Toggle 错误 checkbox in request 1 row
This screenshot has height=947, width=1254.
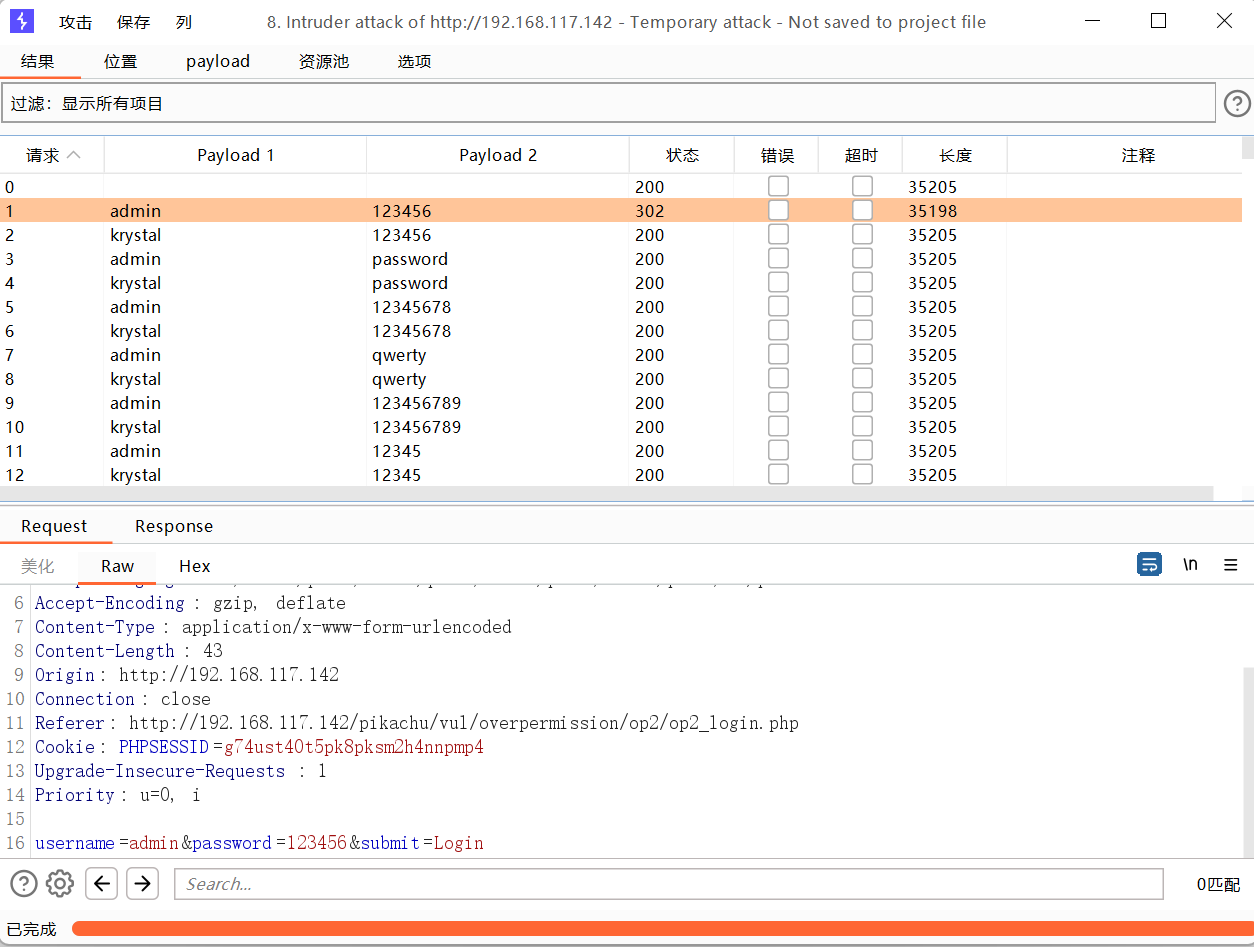point(778,210)
